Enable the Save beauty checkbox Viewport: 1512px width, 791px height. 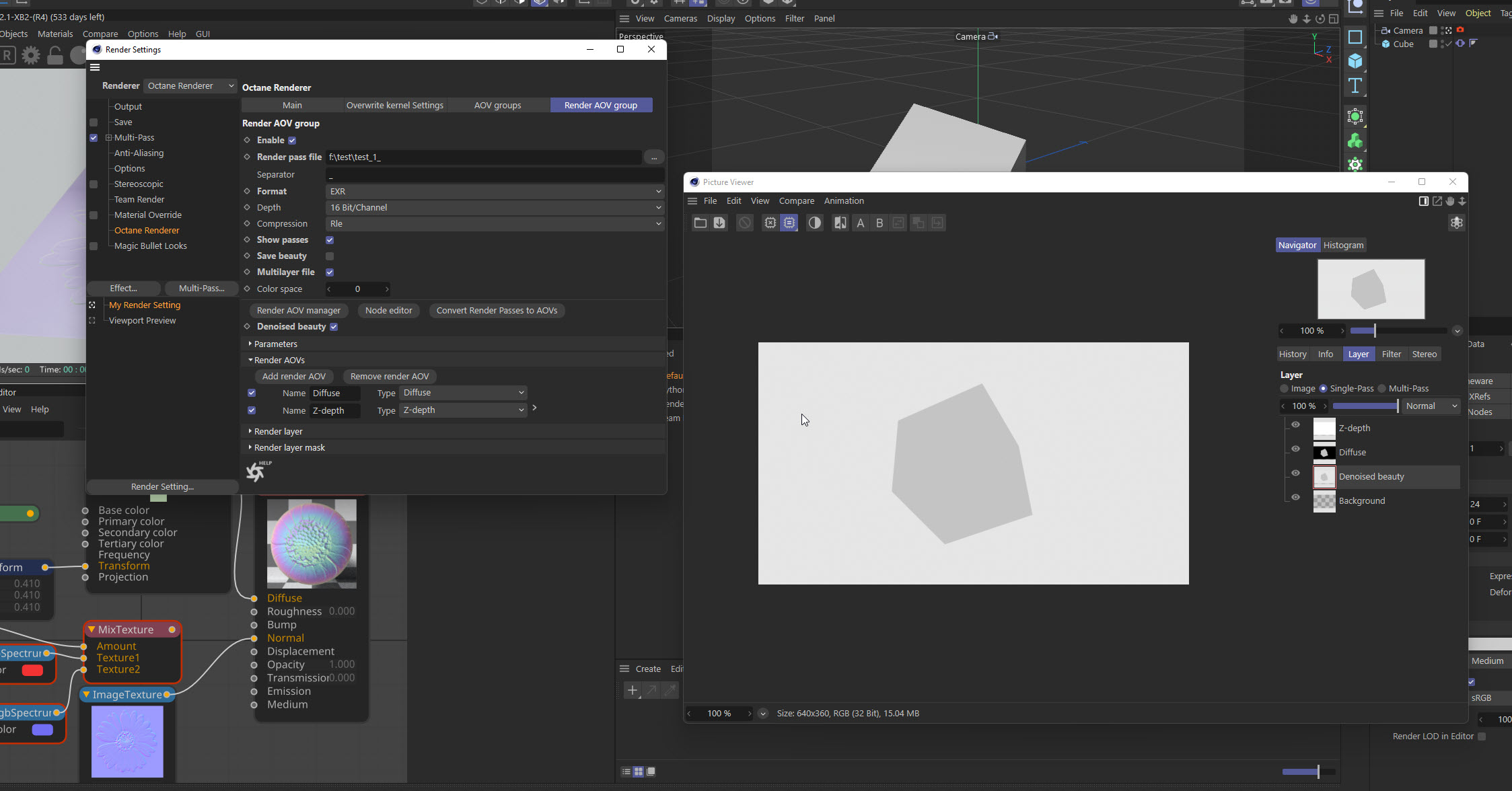pos(330,256)
